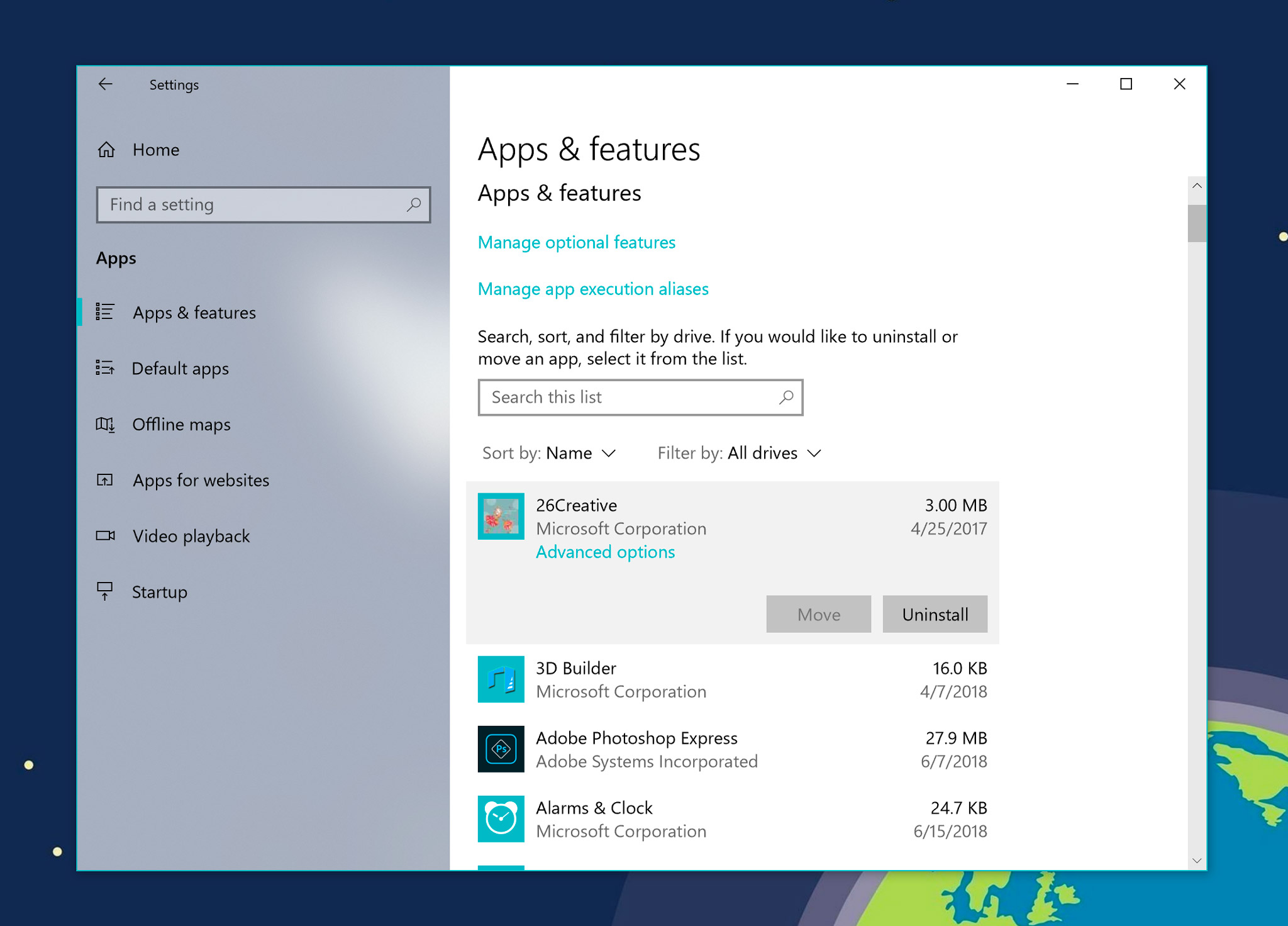
Task: Click the 26Creative app icon
Action: tap(501, 516)
